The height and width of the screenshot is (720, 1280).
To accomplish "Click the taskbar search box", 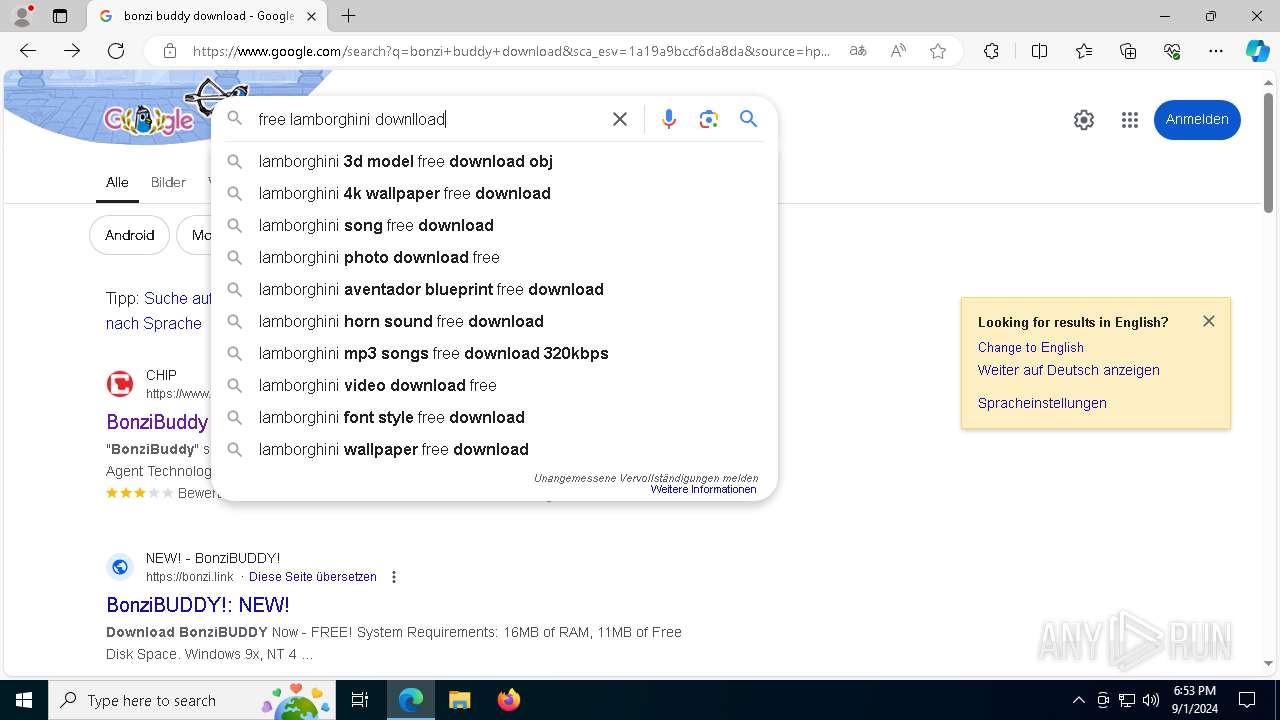I will pyautogui.click(x=192, y=700).
